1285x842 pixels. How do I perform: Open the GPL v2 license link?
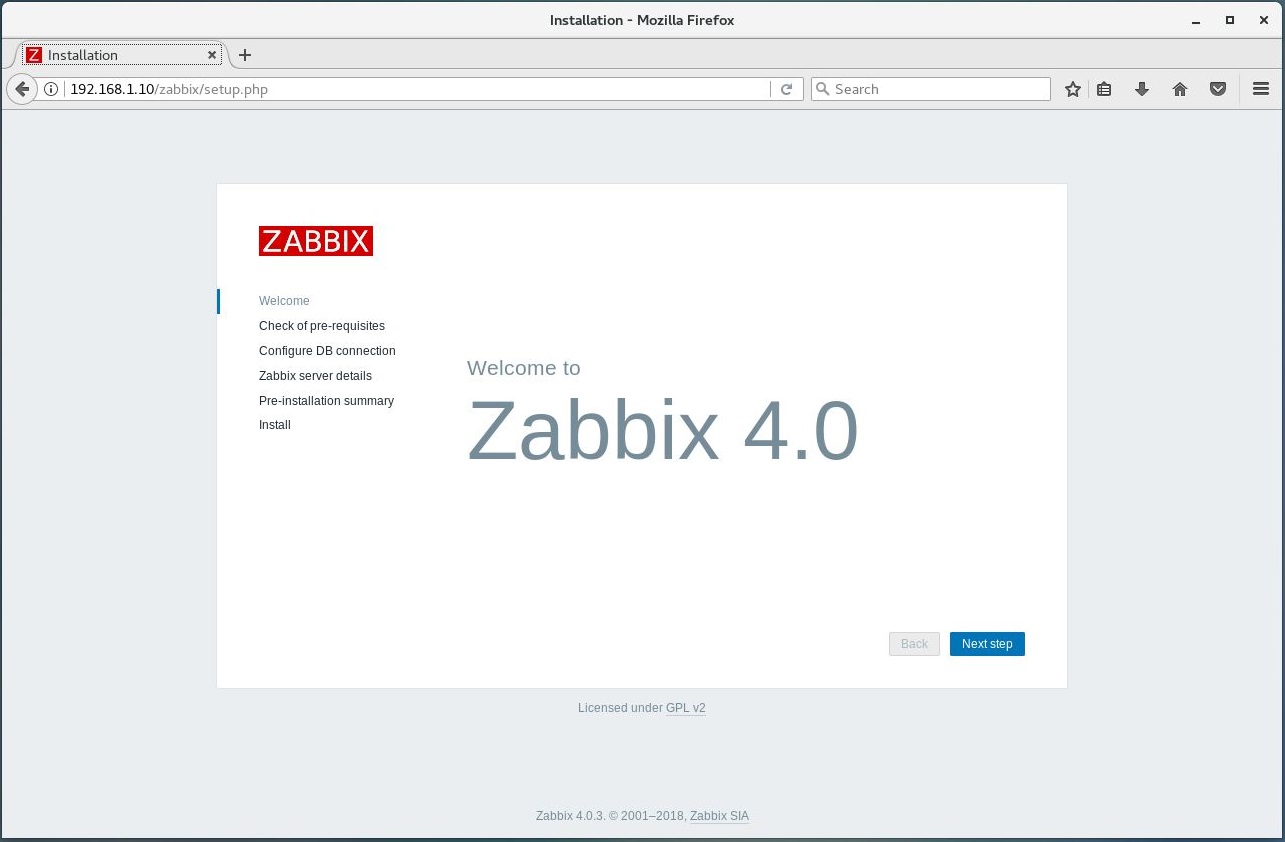point(686,708)
